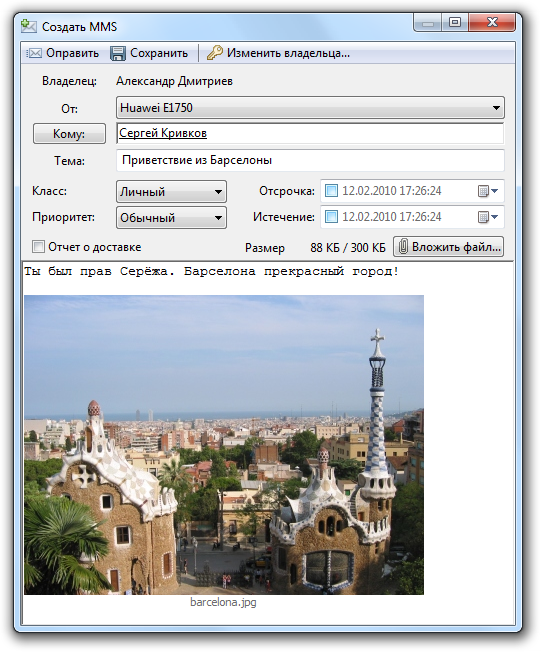Viewport: 541px width, 652px height.
Task: Click the paperclip attach file icon
Action: [403, 247]
